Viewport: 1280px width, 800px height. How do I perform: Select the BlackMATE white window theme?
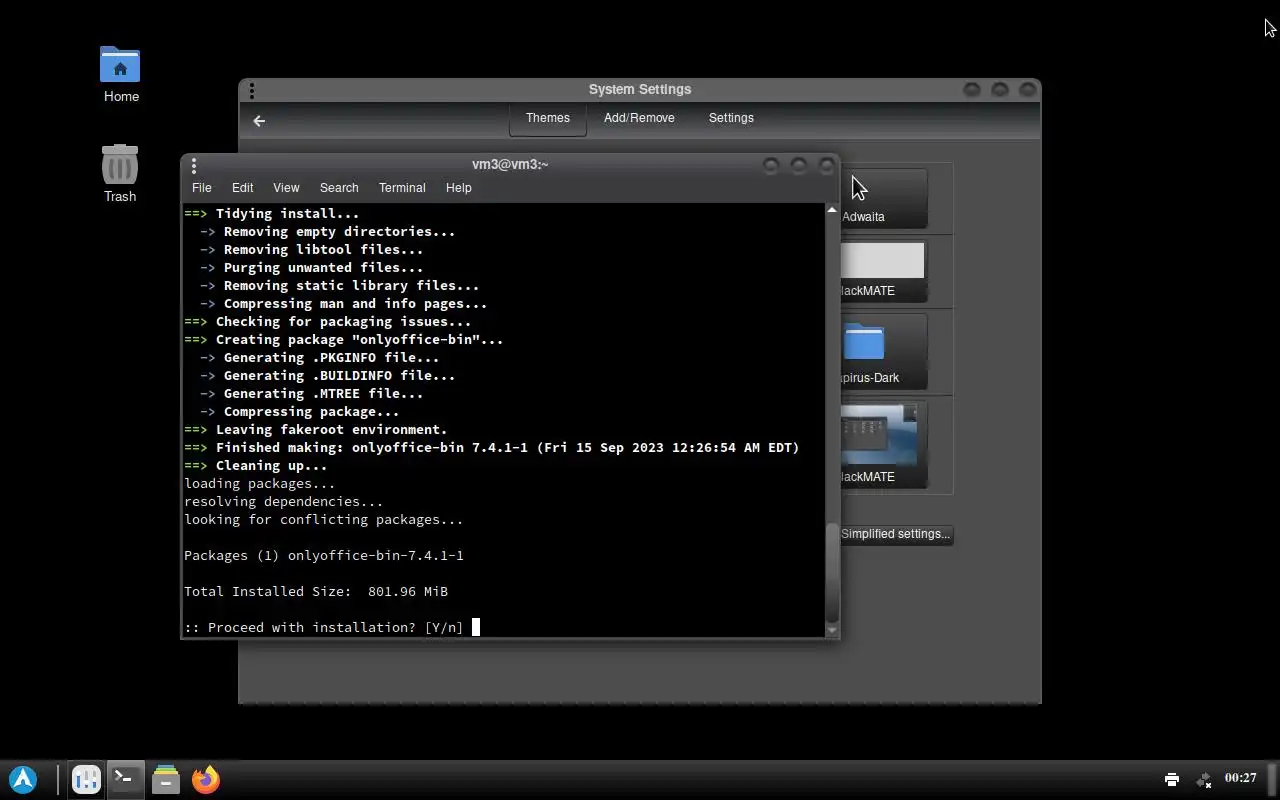coord(883,271)
